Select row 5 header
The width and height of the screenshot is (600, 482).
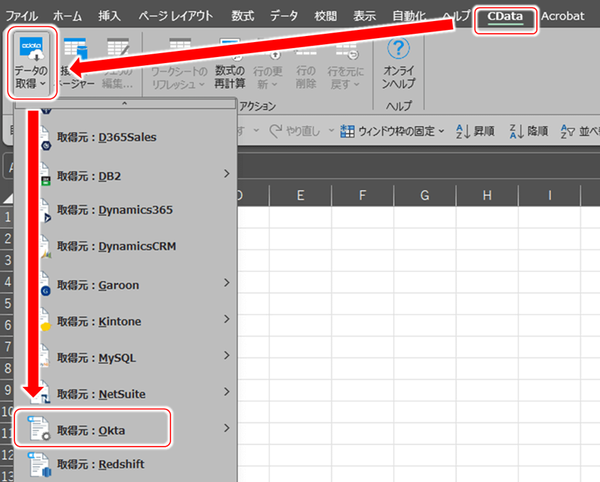(x=7, y=303)
